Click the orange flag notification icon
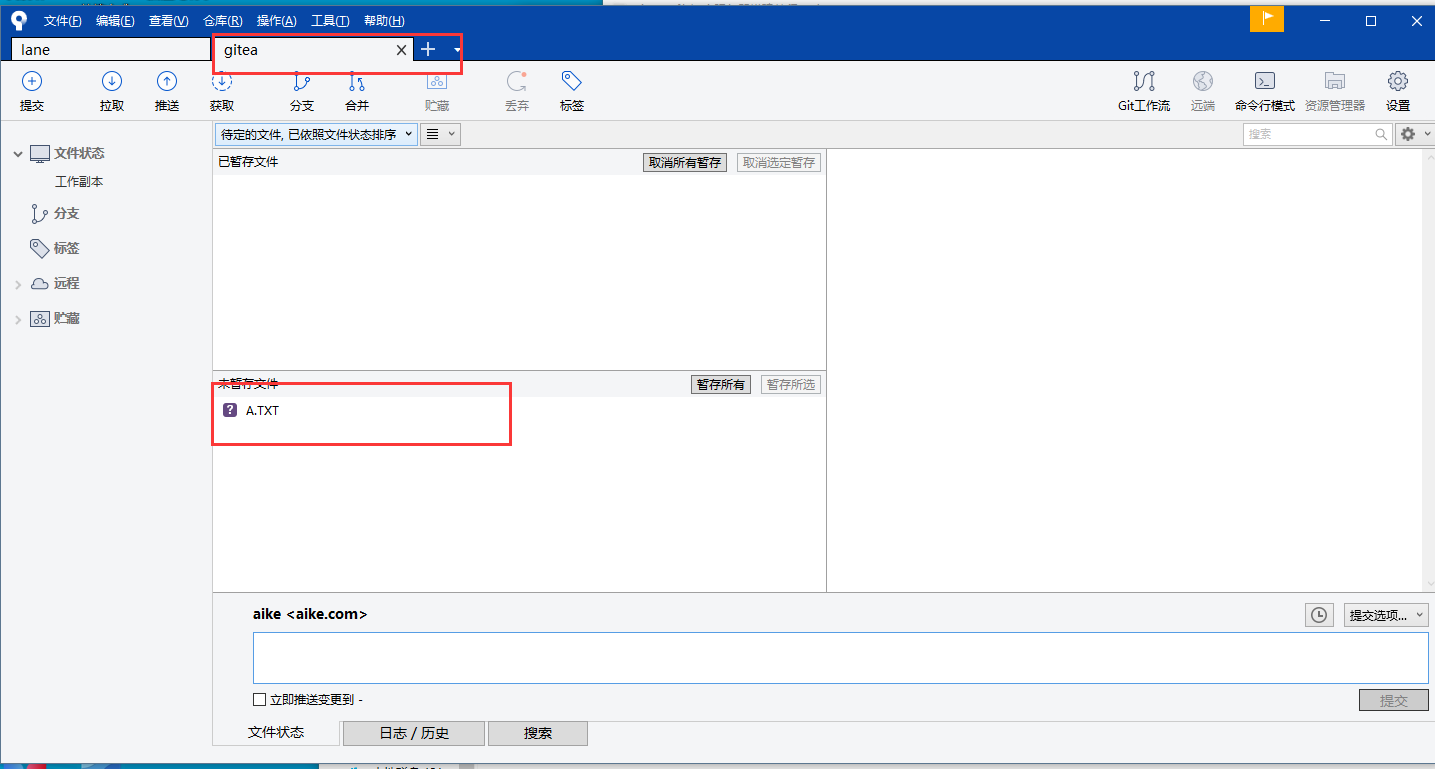The height and width of the screenshot is (769, 1435). 1267,19
